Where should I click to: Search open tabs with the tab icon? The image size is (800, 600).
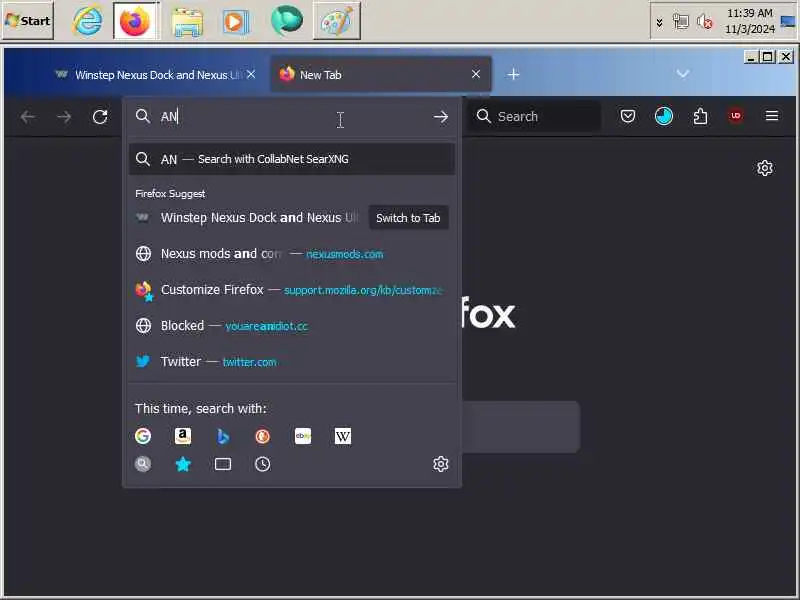coord(222,464)
